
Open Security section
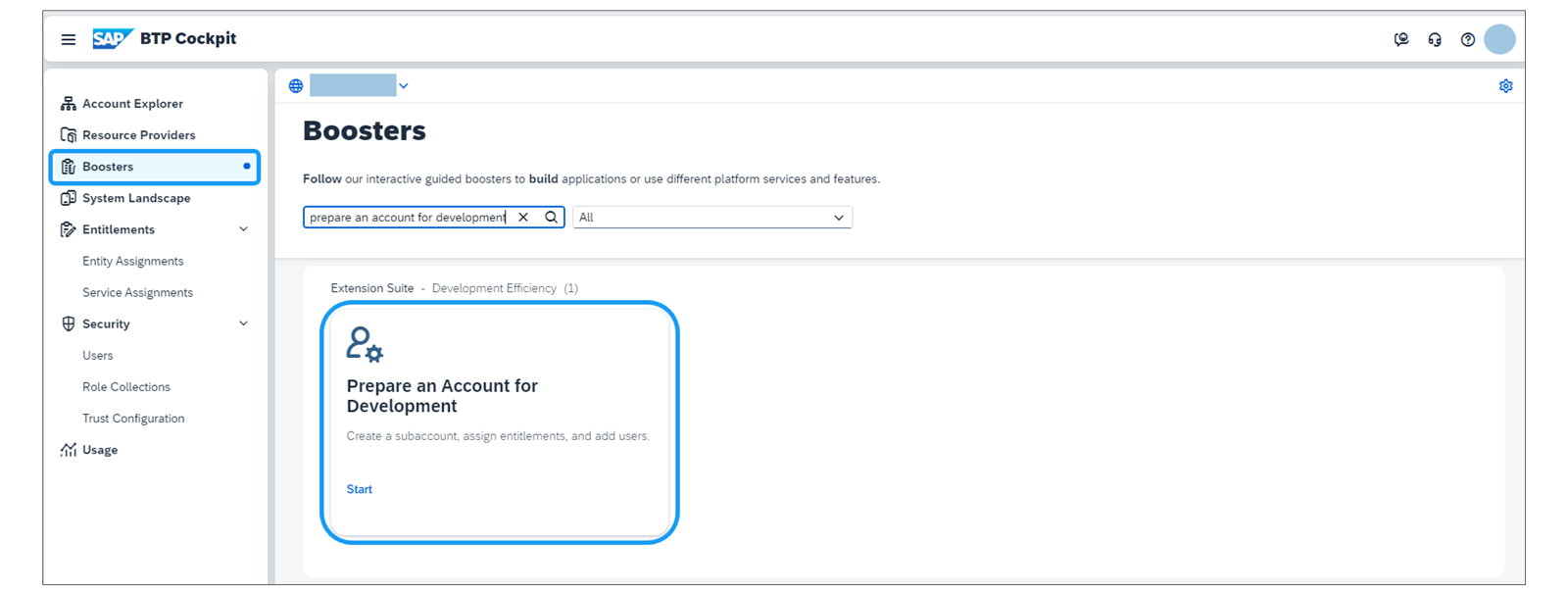[106, 323]
